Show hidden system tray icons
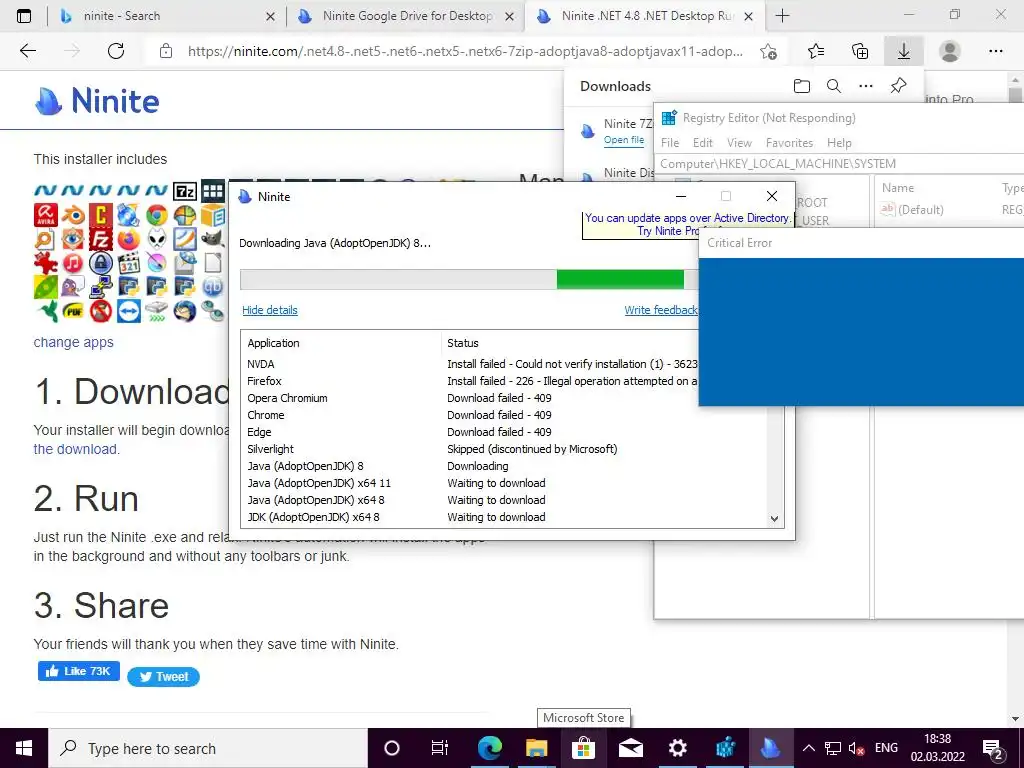Viewport: 1024px width, 768px height. [808, 748]
